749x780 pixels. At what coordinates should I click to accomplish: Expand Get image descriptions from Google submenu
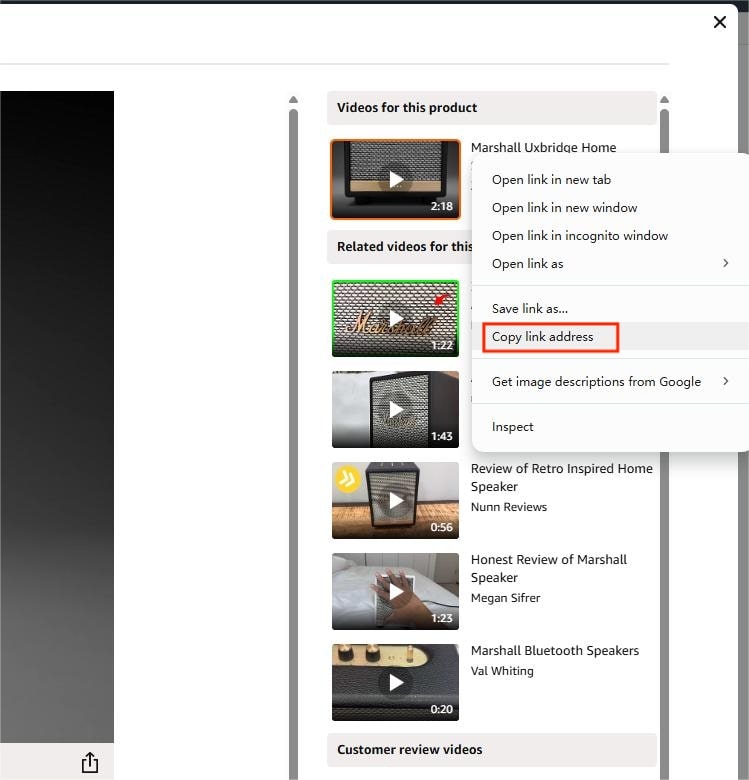click(x=610, y=382)
